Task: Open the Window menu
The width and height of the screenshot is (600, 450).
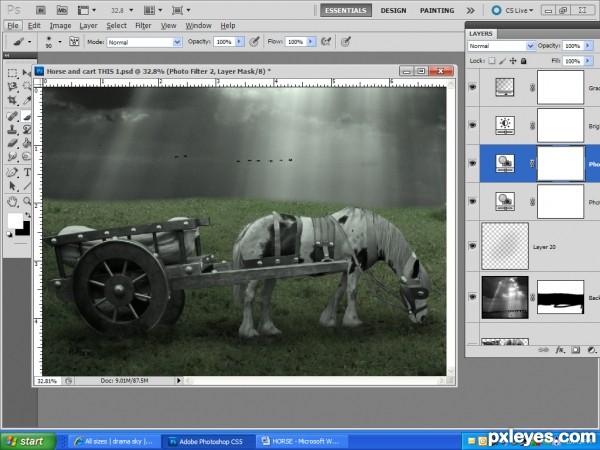Action: pos(198,26)
